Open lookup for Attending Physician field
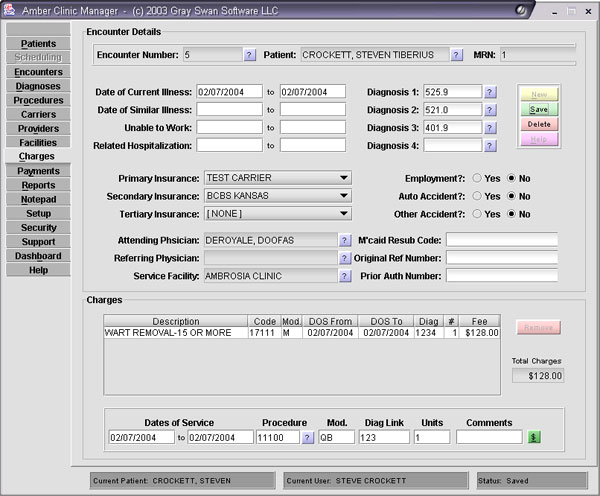Image resolution: width=600 pixels, height=496 pixels. tap(343, 240)
